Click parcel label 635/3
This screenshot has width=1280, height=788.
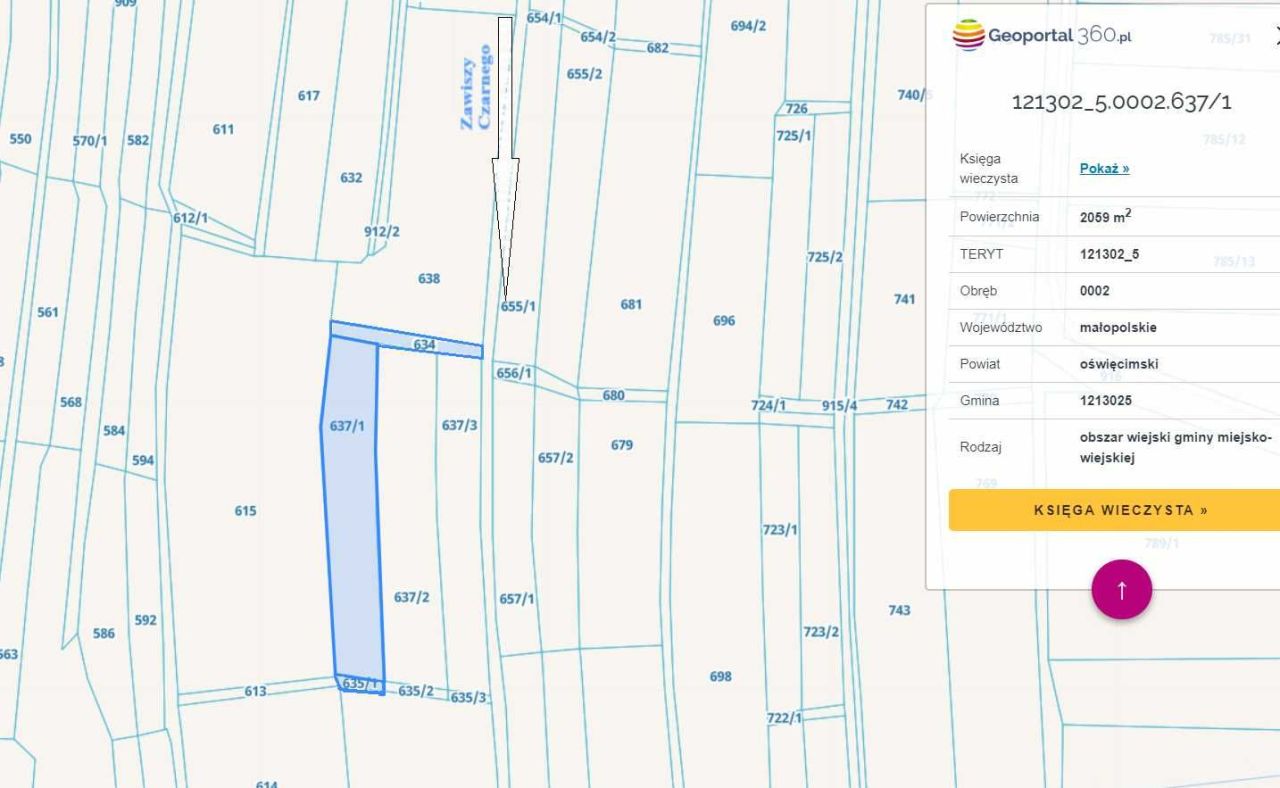tap(468, 697)
